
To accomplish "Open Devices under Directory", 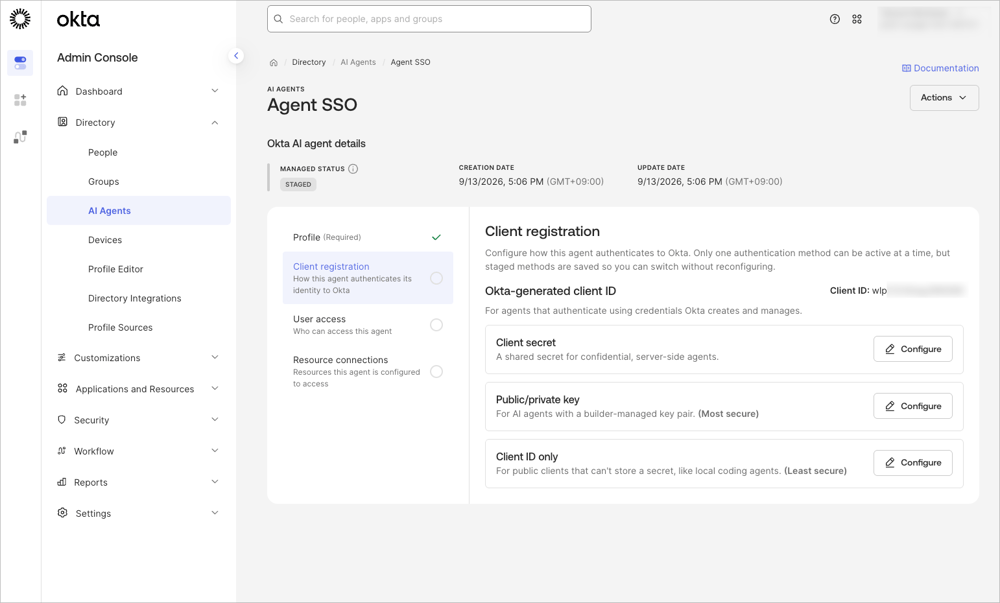I will click(105, 240).
